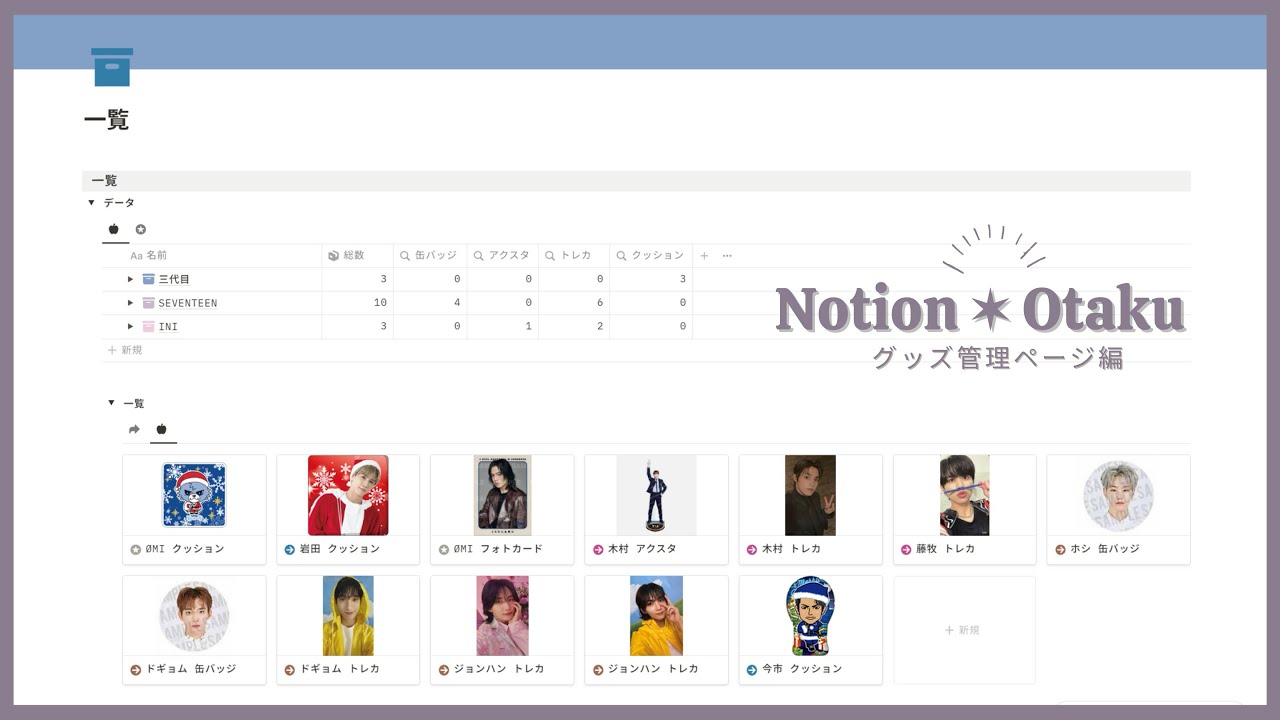Open the ホシ 缶バッジ card thumbnail

point(1118,495)
